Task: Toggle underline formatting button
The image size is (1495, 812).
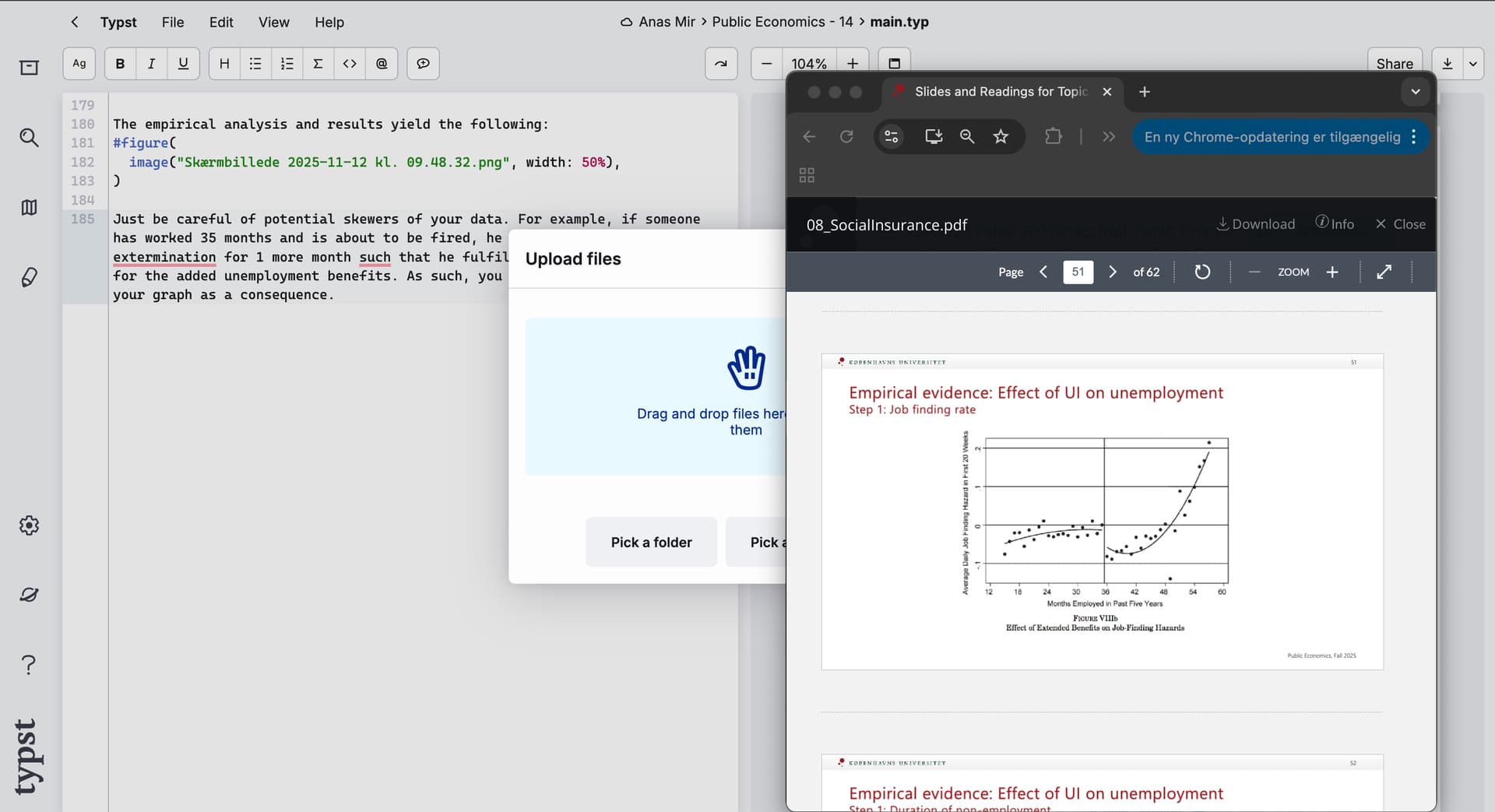Action: pos(183,64)
